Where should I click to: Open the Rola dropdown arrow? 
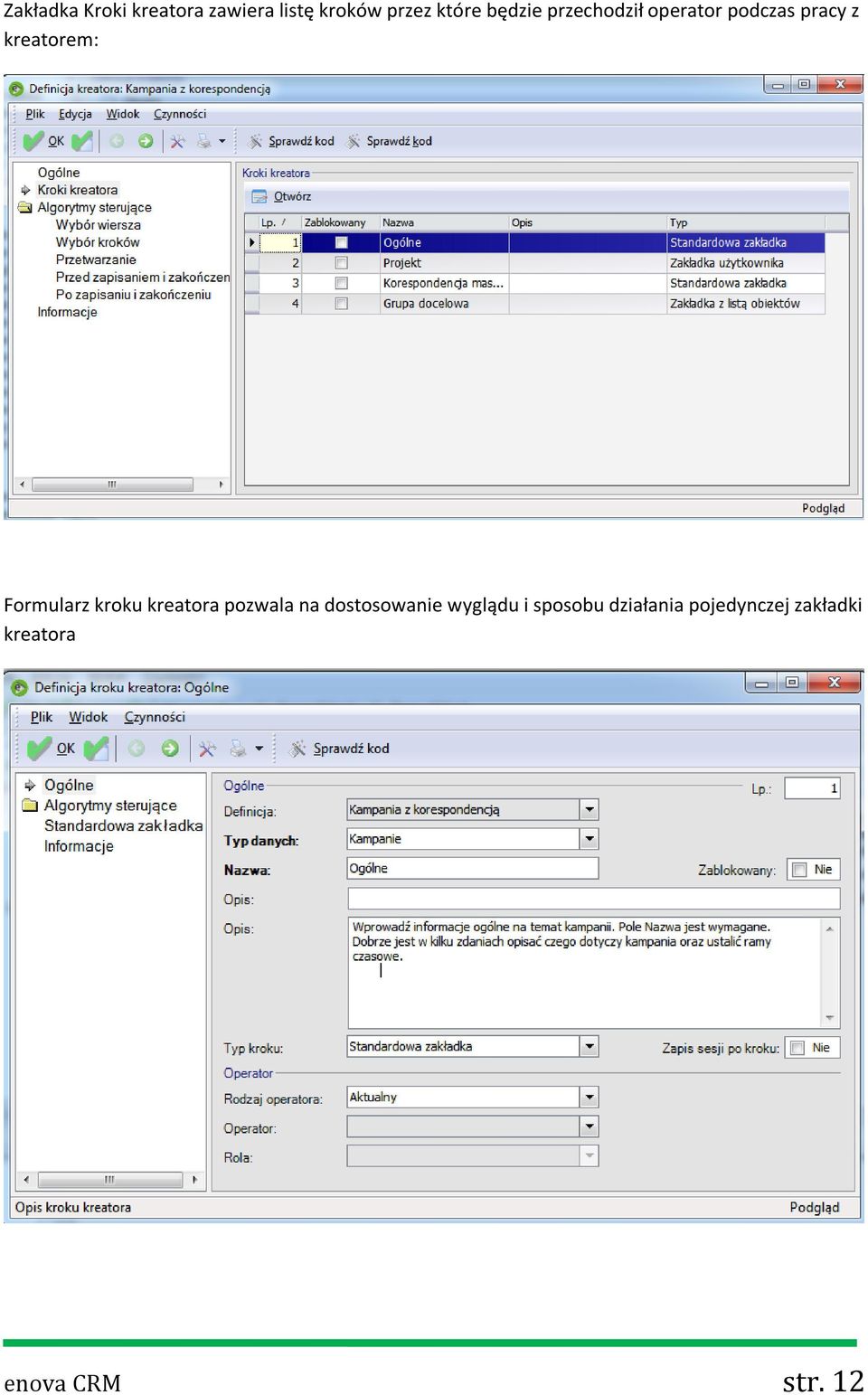[x=590, y=1155]
